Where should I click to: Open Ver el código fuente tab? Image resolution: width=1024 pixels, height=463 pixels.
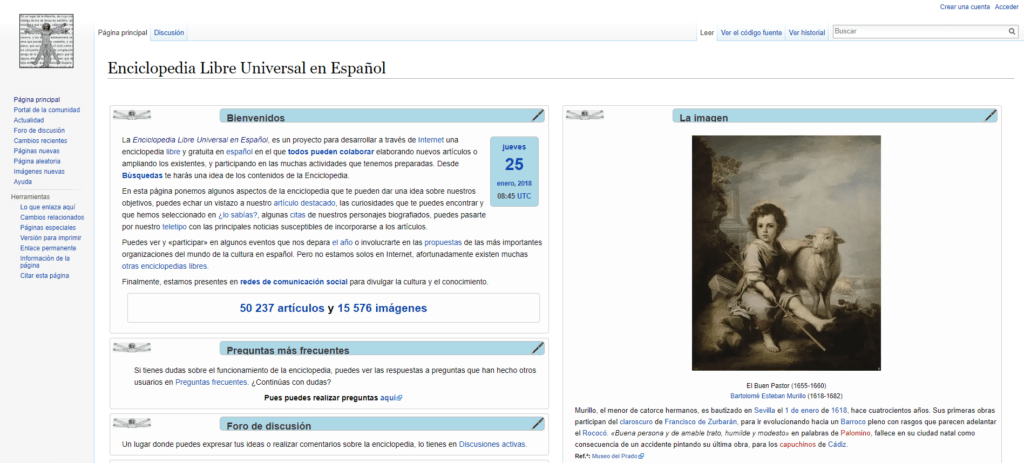(x=751, y=33)
